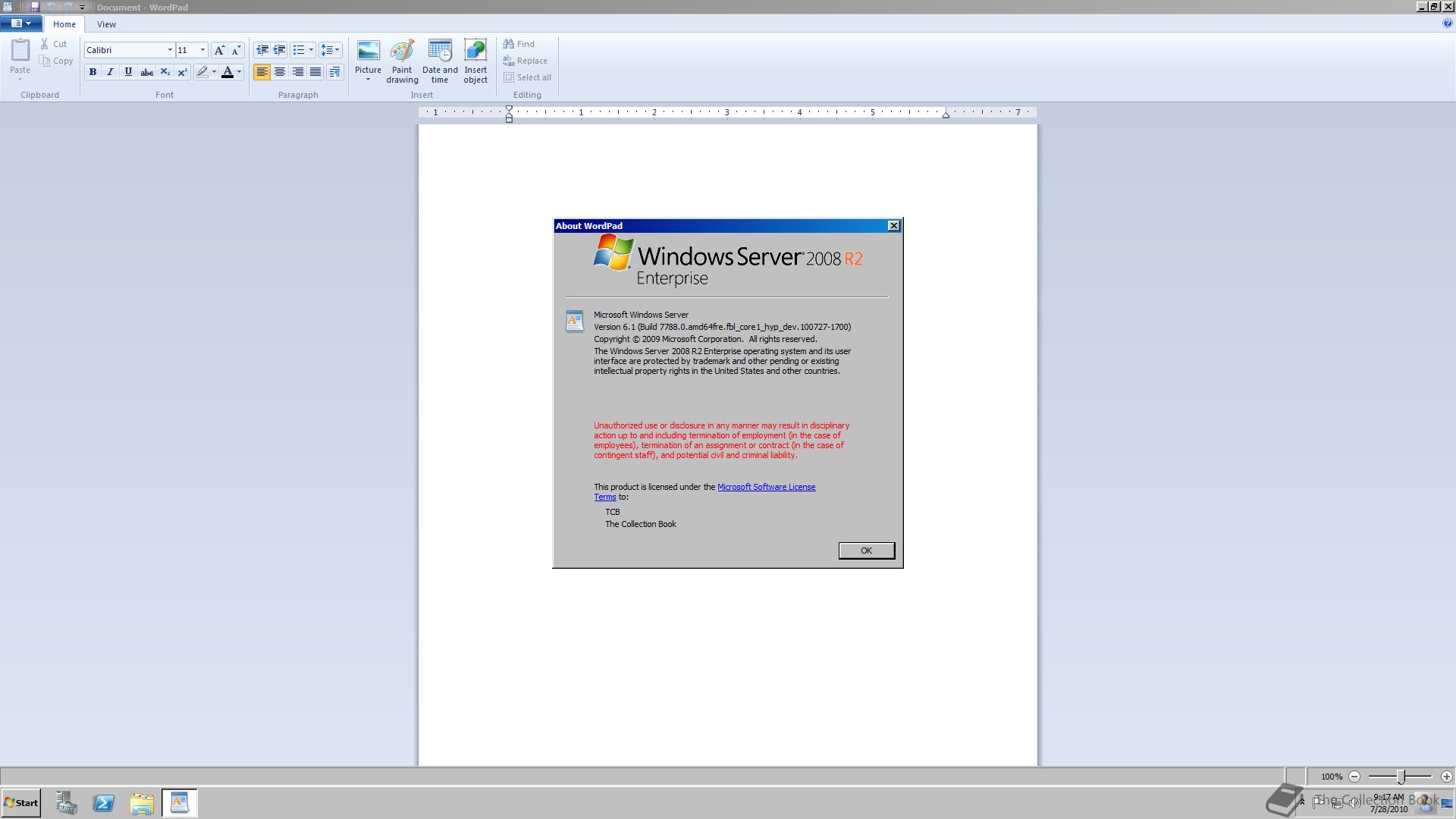The height and width of the screenshot is (819, 1456).
Task: Click the Save icon in quick access toolbar
Action: click(x=34, y=7)
